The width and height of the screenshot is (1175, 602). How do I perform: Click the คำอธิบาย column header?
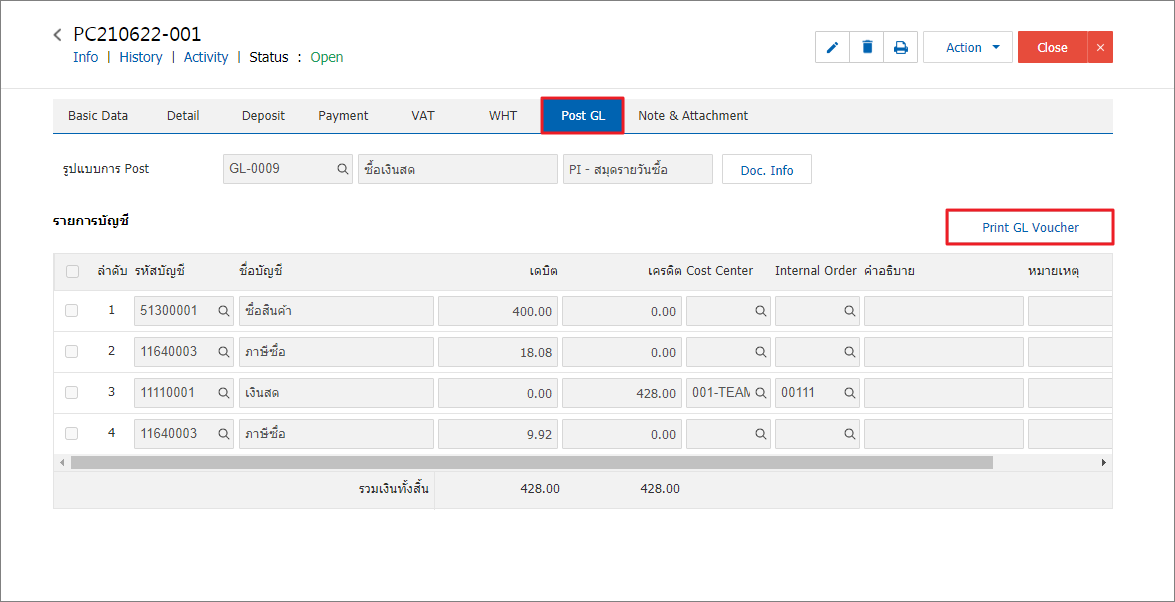pyautogui.click(x=889, y=271)
